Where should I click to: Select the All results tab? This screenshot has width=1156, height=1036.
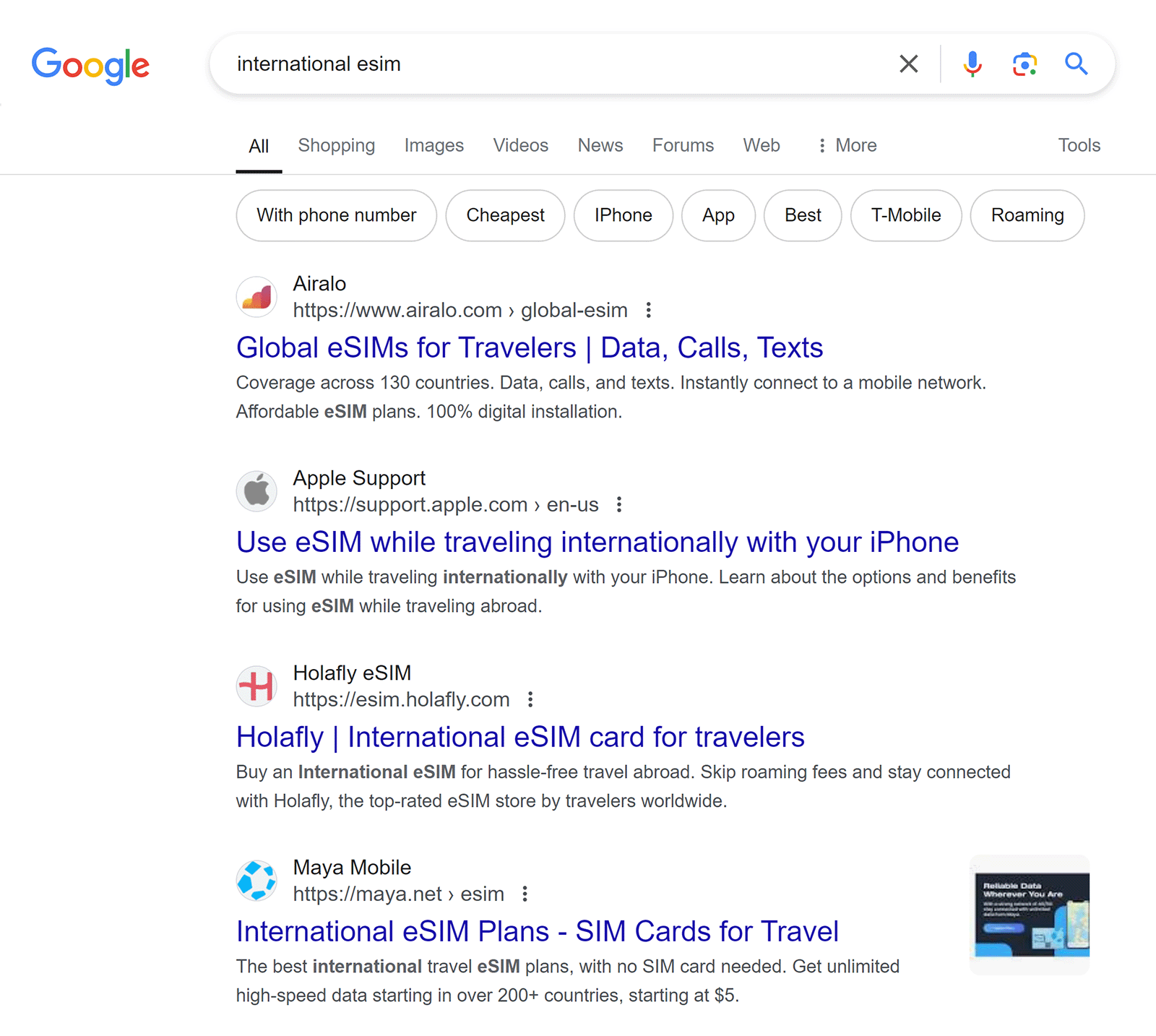point(259,146)
